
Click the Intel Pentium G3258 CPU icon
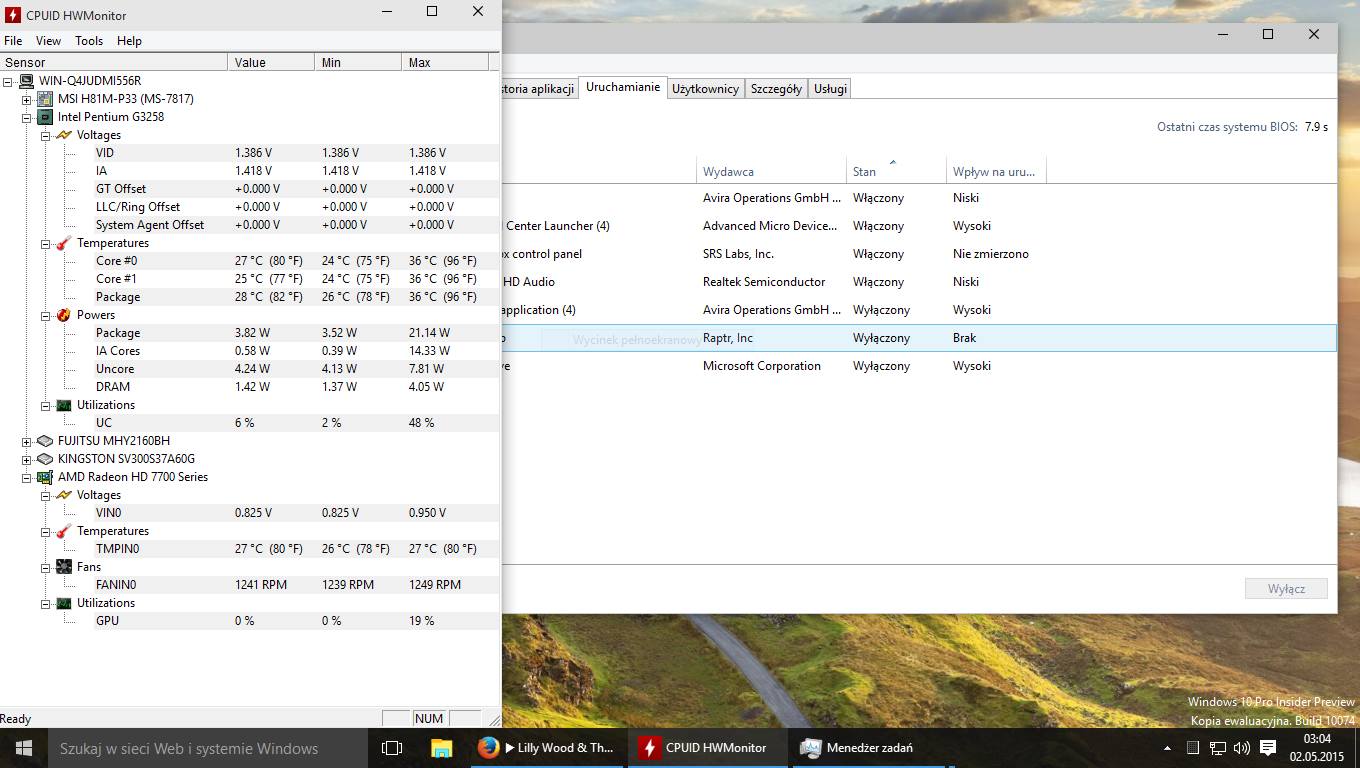[45, 117]
